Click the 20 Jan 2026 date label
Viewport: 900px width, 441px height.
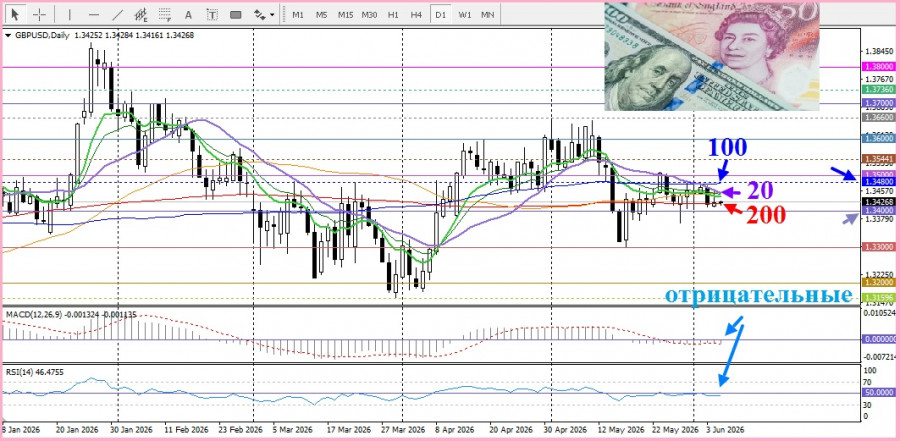tap(77, 430)
